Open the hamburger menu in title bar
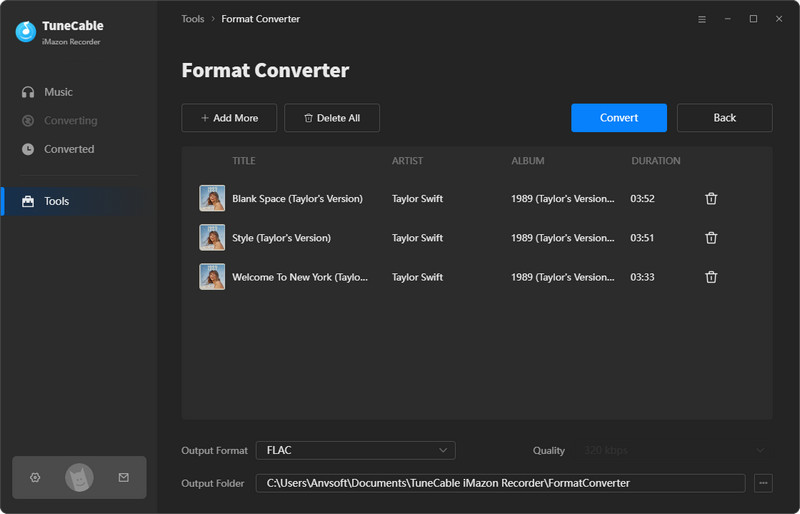800x514 pixels. (x=702, y=19)
